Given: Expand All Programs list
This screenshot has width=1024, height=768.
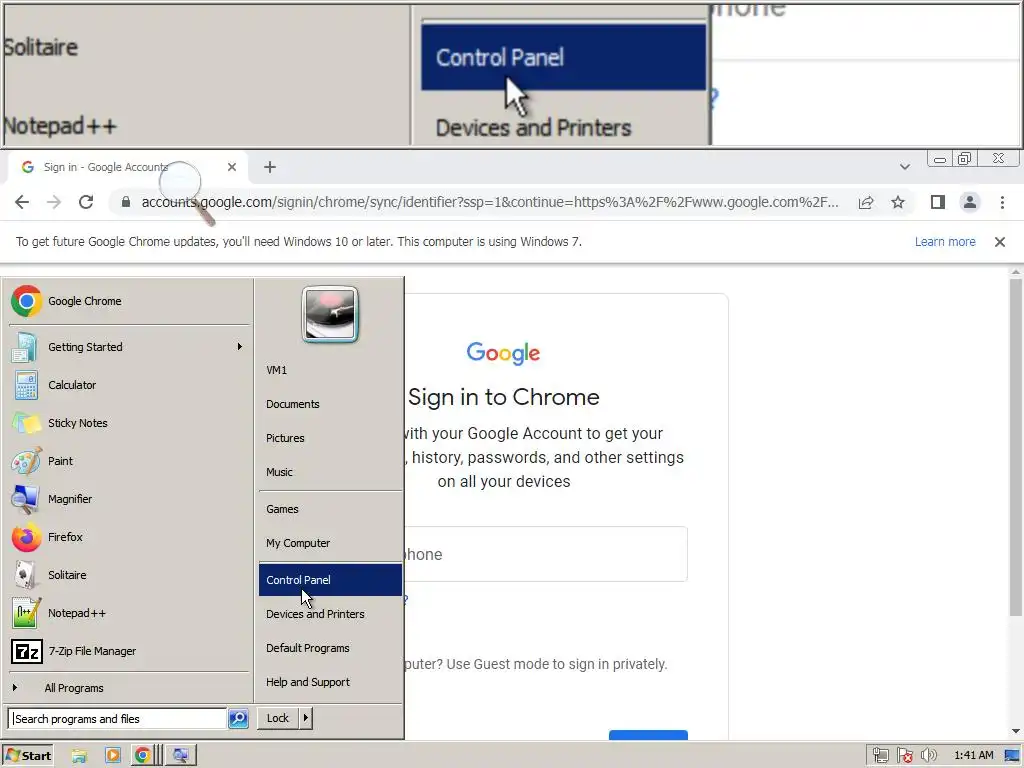Looking at the screenshot, I should 129,688.
